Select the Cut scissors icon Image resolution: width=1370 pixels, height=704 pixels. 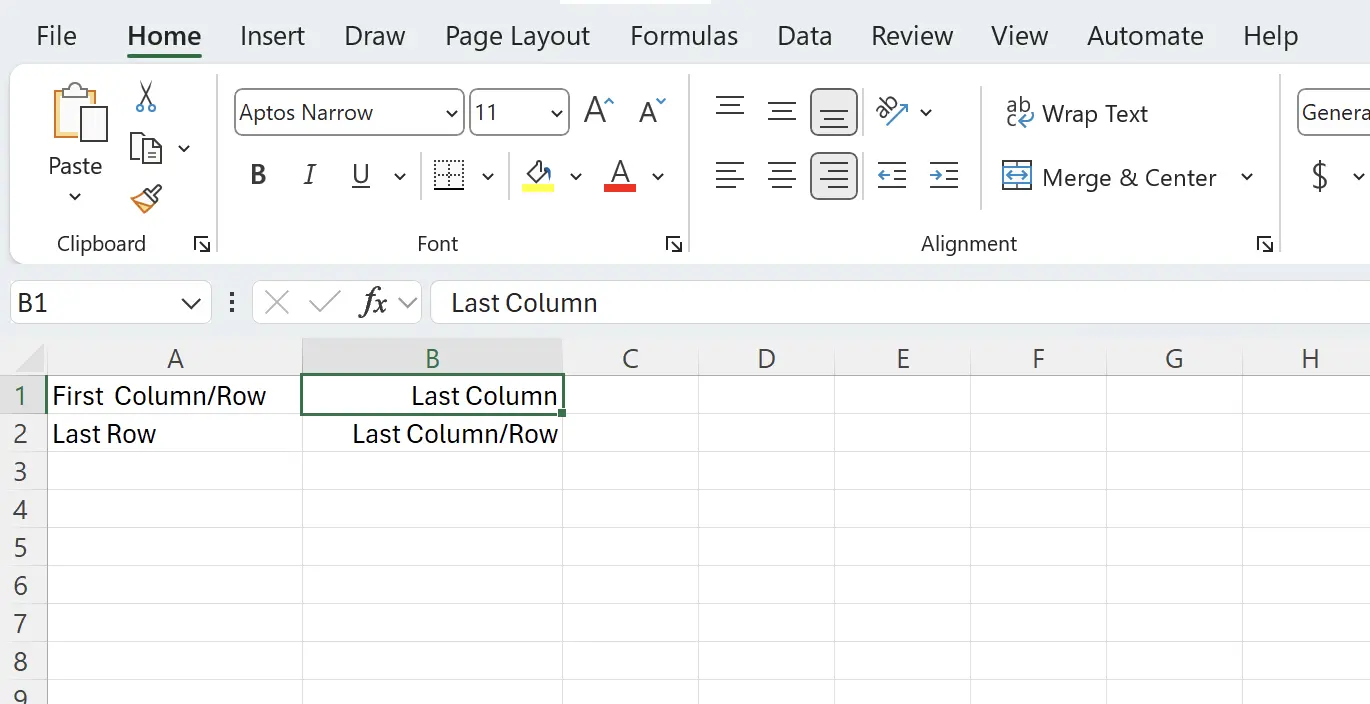[x=145, y=95]
